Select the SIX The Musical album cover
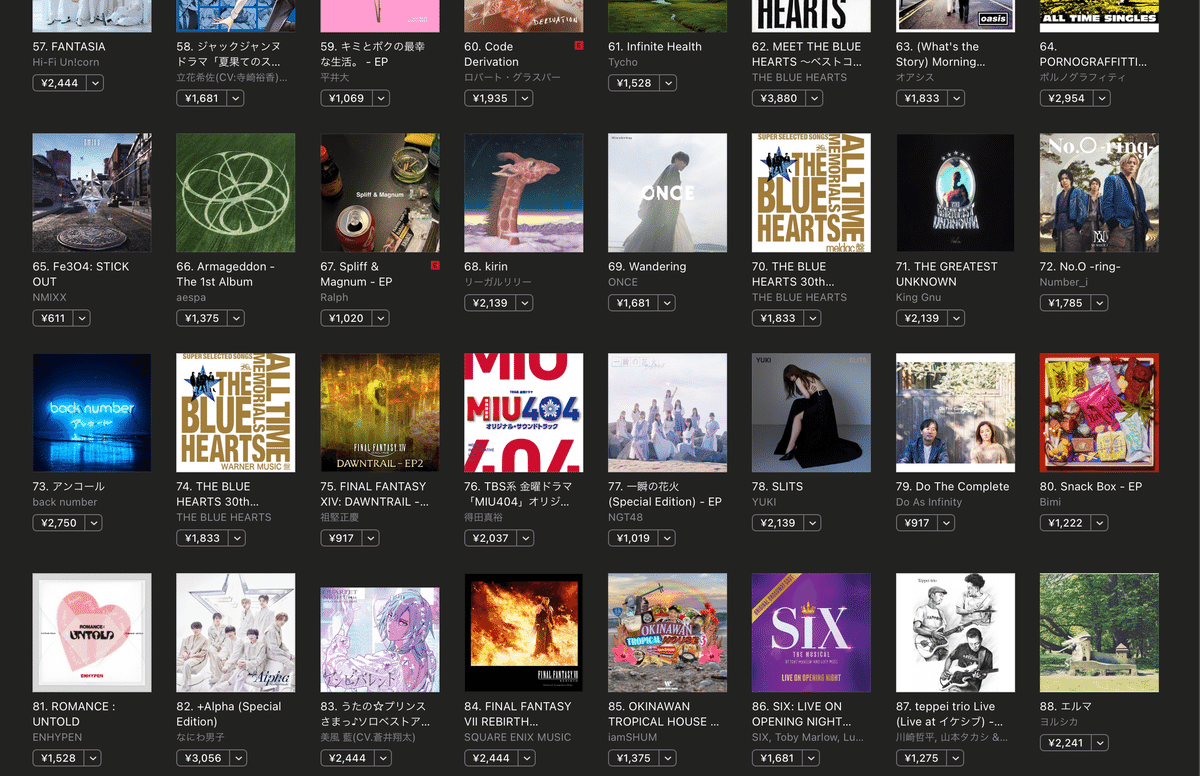This screenshot has width=1200, height=776. click(x=811, y=632)
